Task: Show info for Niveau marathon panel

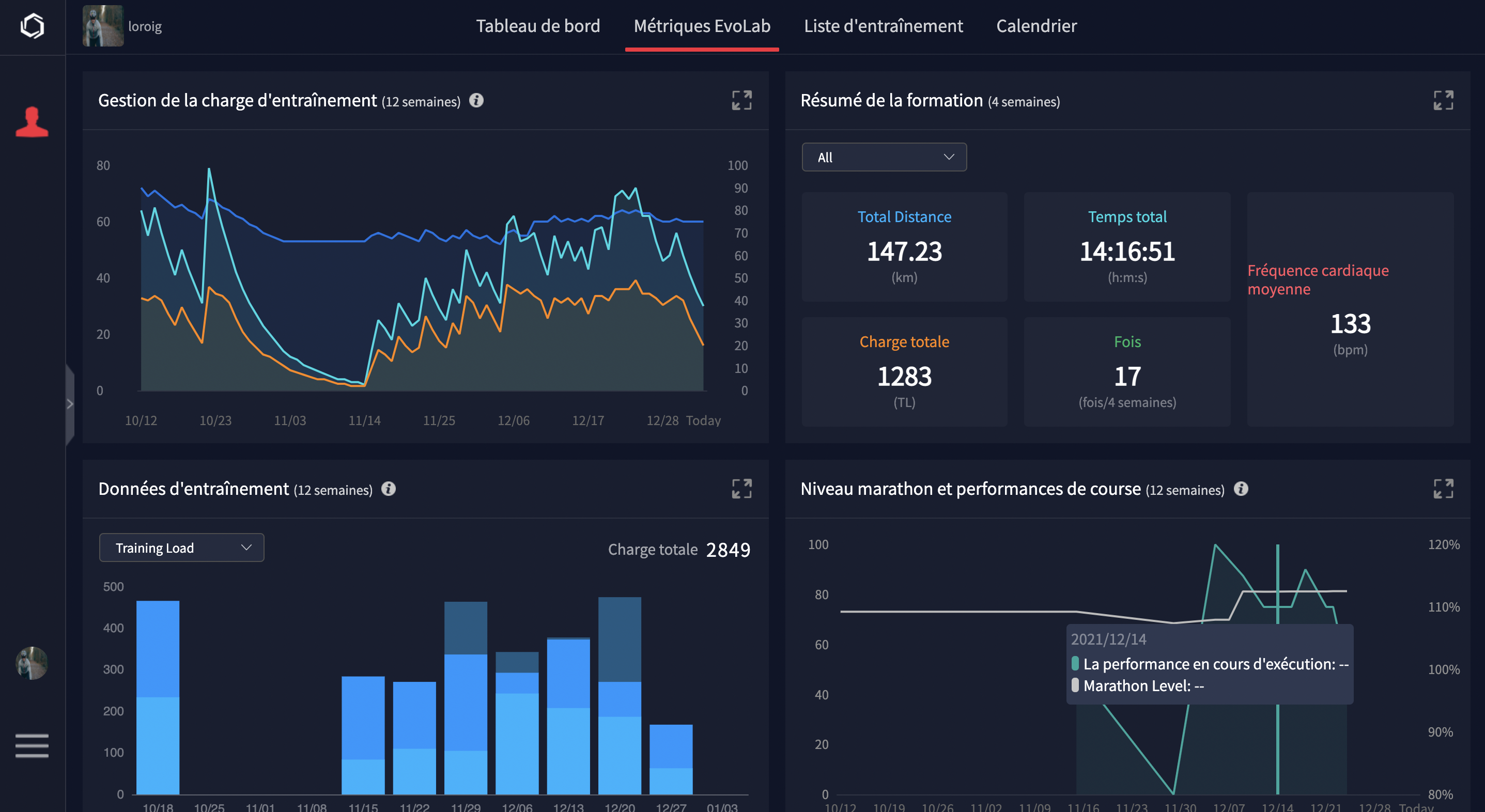Action: tap(1241, 489)
